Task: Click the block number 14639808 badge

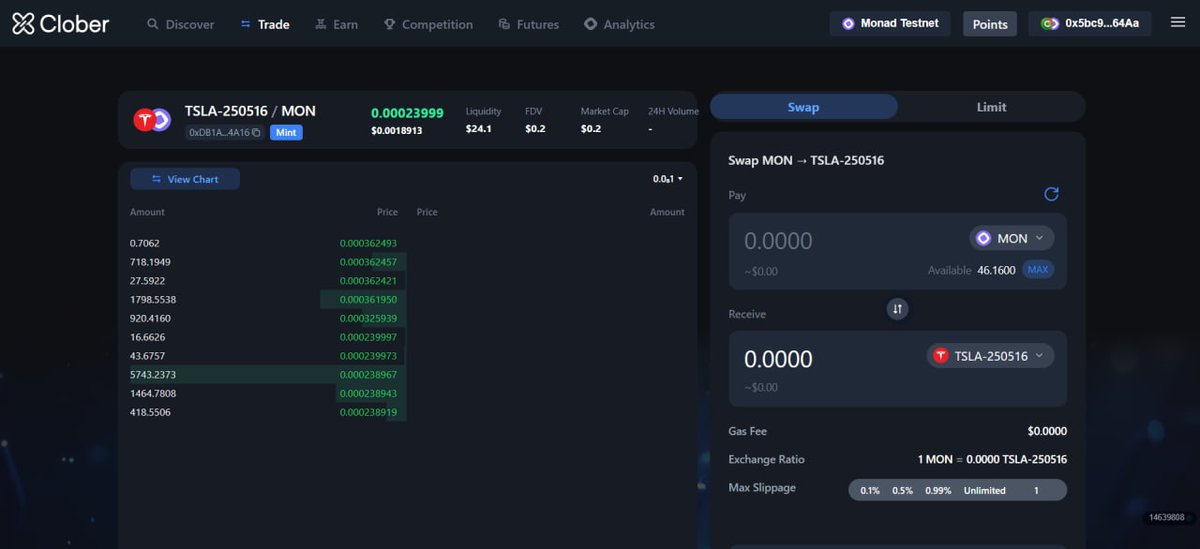Action: point(1167,517)
